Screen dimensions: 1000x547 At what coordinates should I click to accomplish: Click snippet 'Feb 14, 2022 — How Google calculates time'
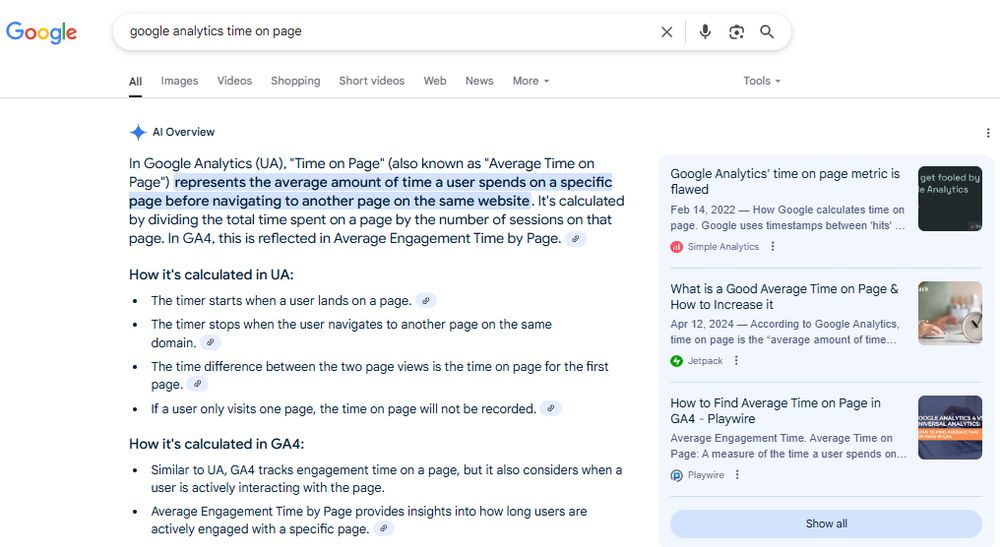tap(788, 217)
